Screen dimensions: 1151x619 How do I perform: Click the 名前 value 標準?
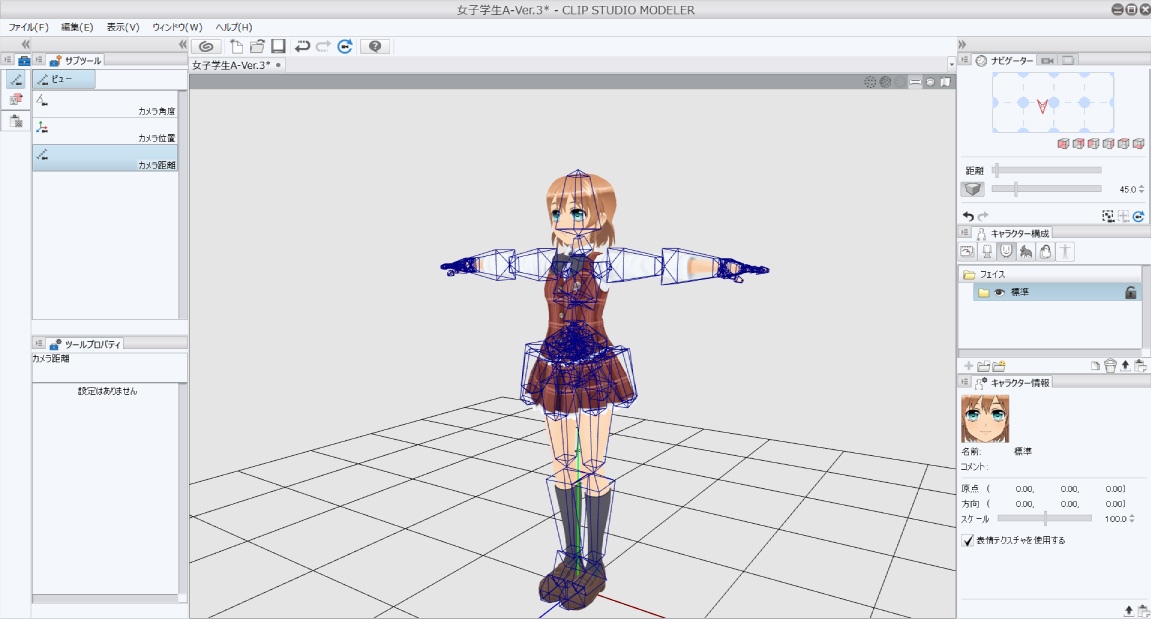point(1023,452)
